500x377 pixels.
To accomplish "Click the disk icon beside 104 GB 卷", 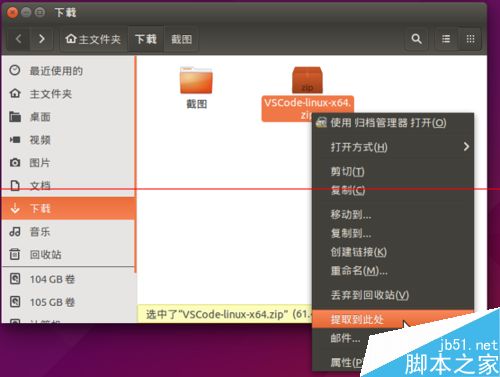I will point(15,279).
